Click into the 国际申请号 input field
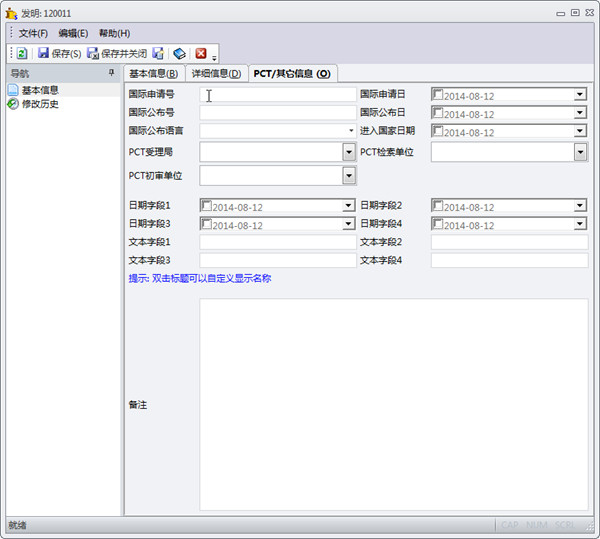Viewport: 600px width, 539px height. 278,94
